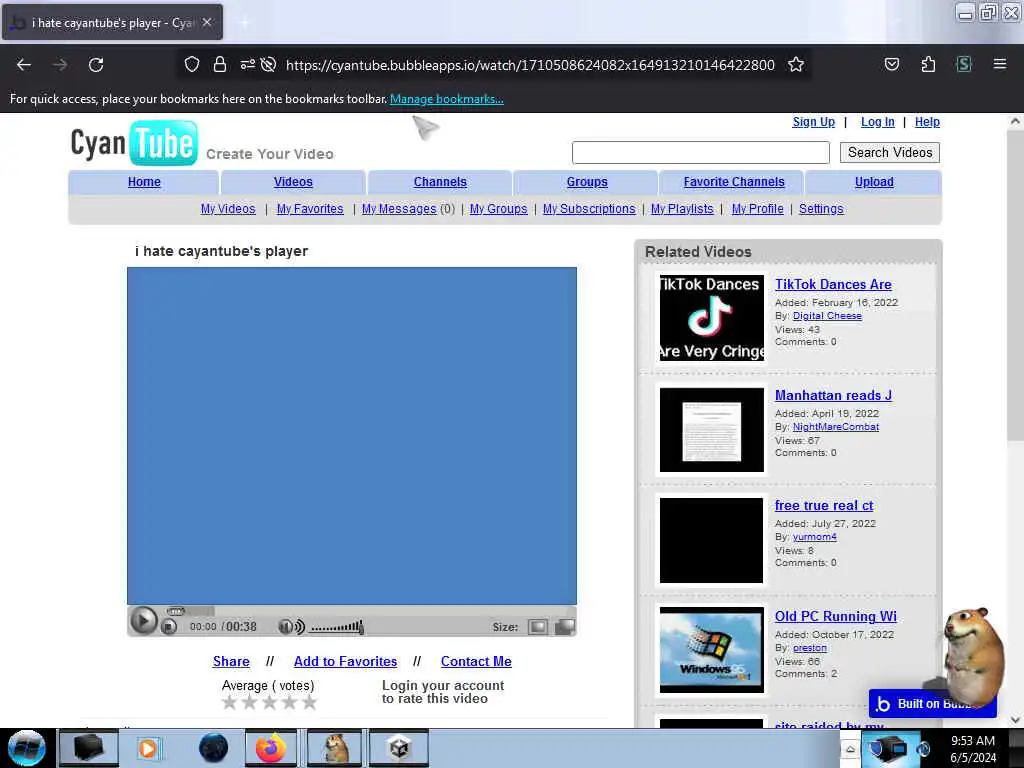
Task: Click the TikTok Dances video thumbnail
Action: coord(711,318)
